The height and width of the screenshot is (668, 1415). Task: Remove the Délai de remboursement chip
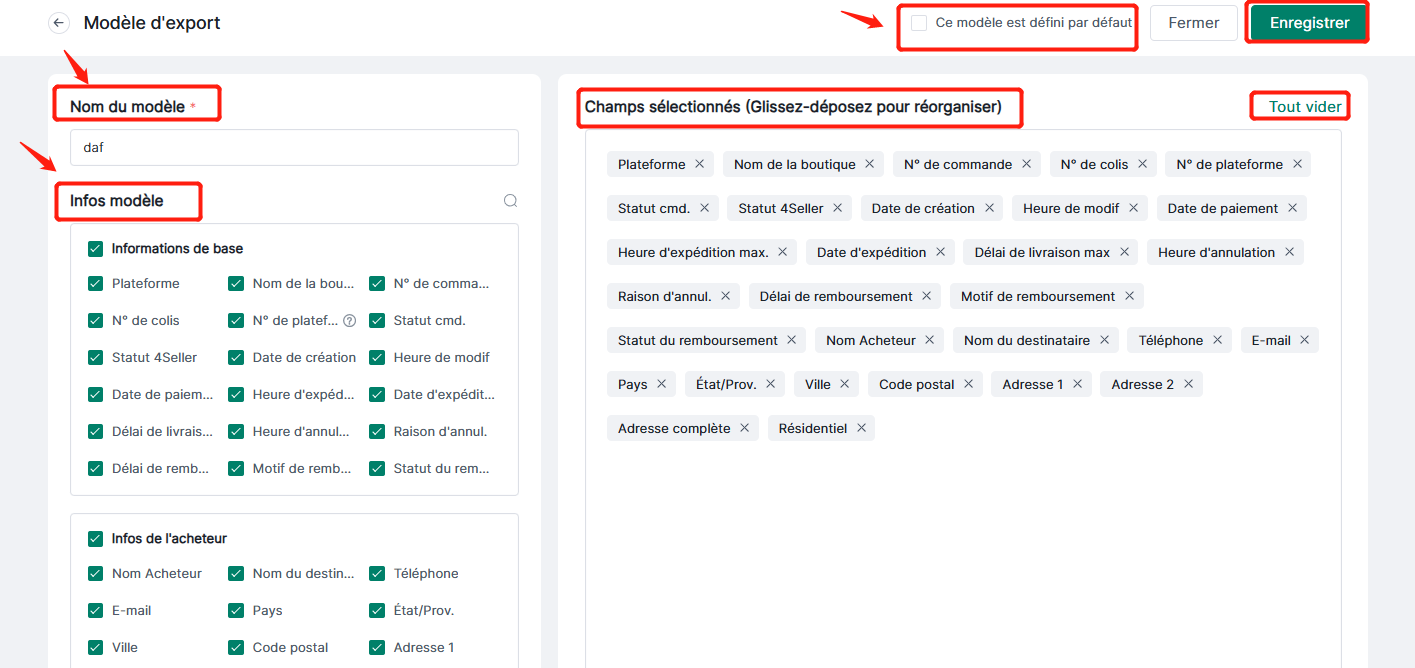pyautogui.click(x=926, y=296)
